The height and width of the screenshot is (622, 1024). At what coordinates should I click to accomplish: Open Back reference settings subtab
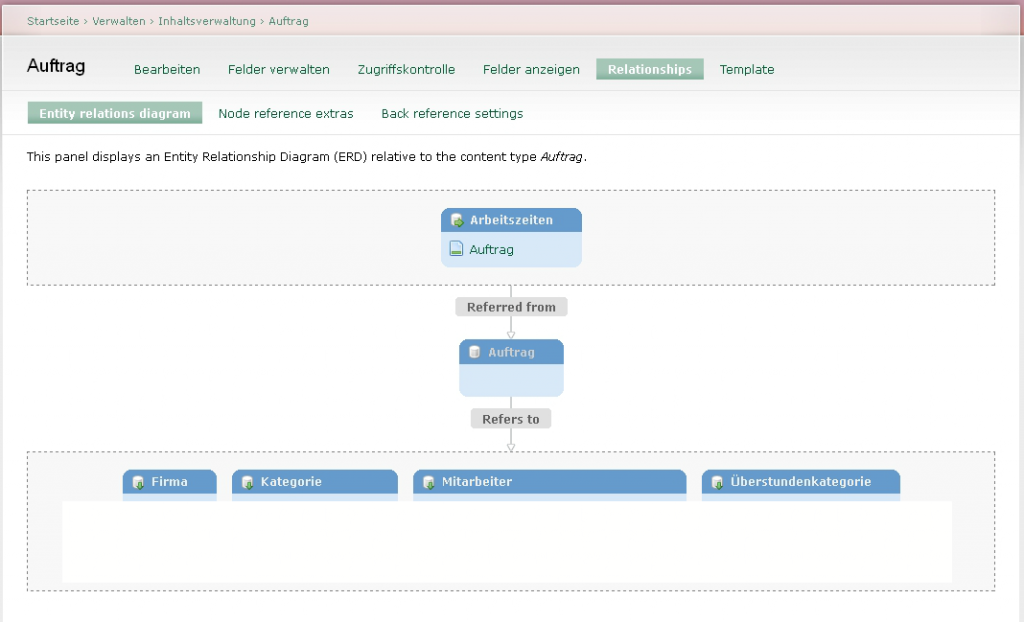[x=452, y=113]
